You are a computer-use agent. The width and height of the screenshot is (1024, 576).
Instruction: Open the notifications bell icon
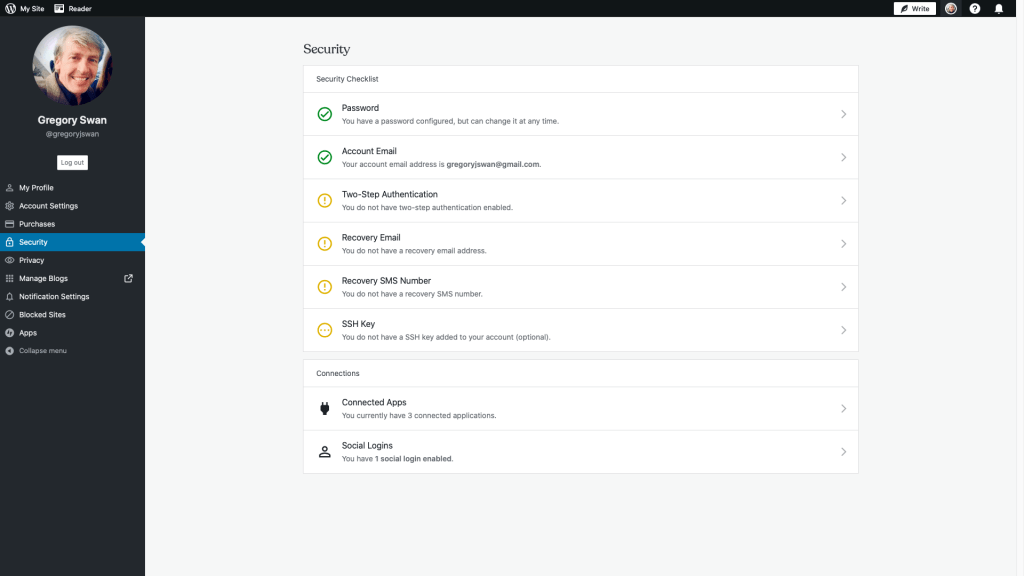point(998,8)
